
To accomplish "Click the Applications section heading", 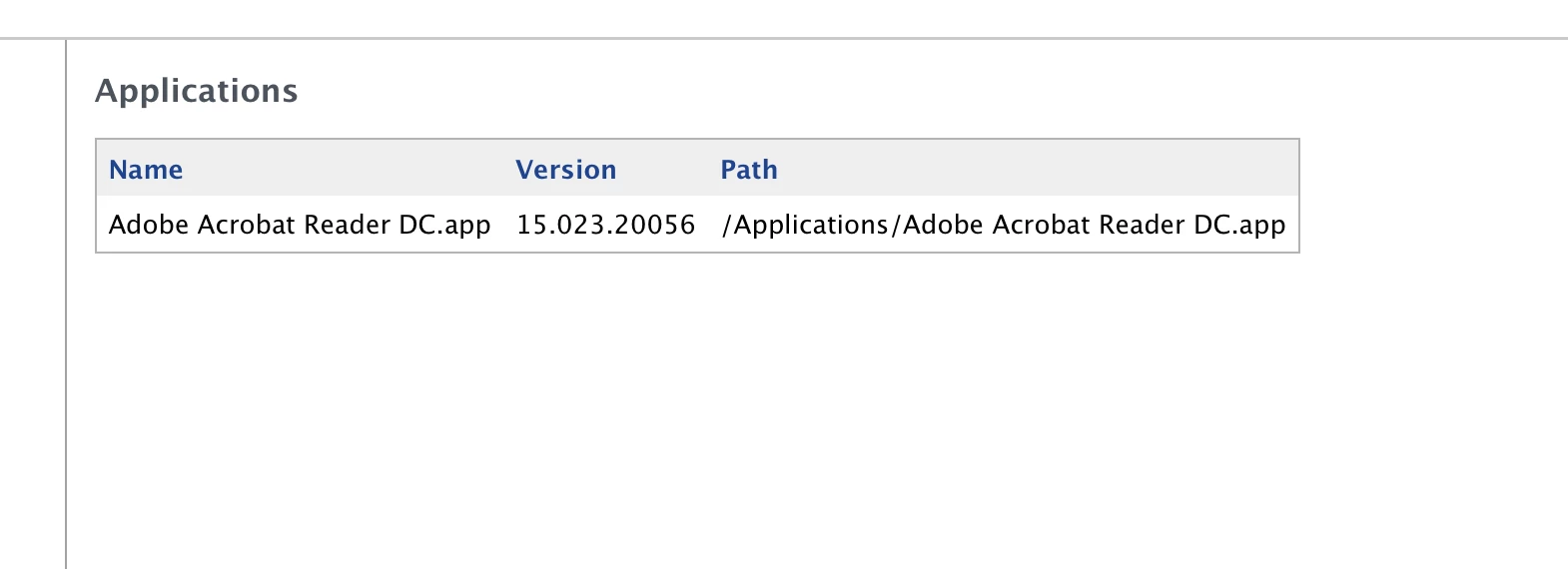I will 197,91.
